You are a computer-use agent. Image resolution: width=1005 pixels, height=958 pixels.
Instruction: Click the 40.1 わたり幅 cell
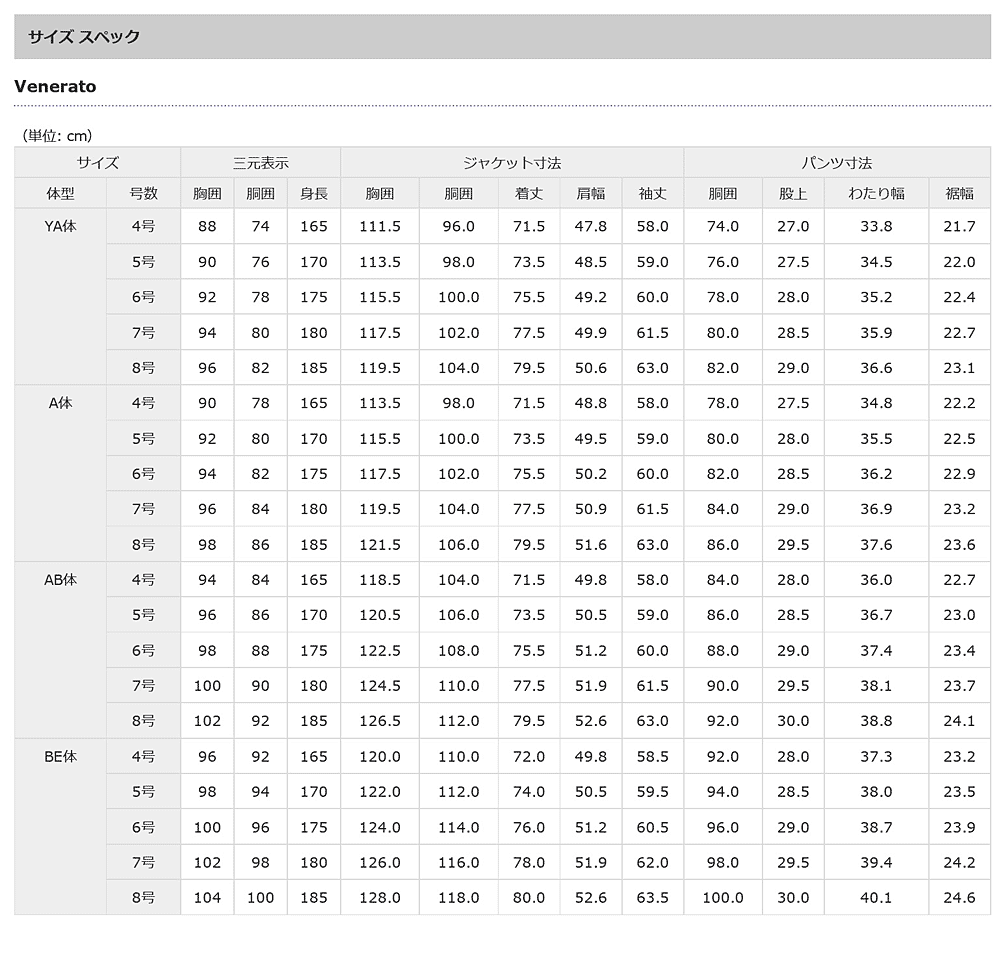876,898
